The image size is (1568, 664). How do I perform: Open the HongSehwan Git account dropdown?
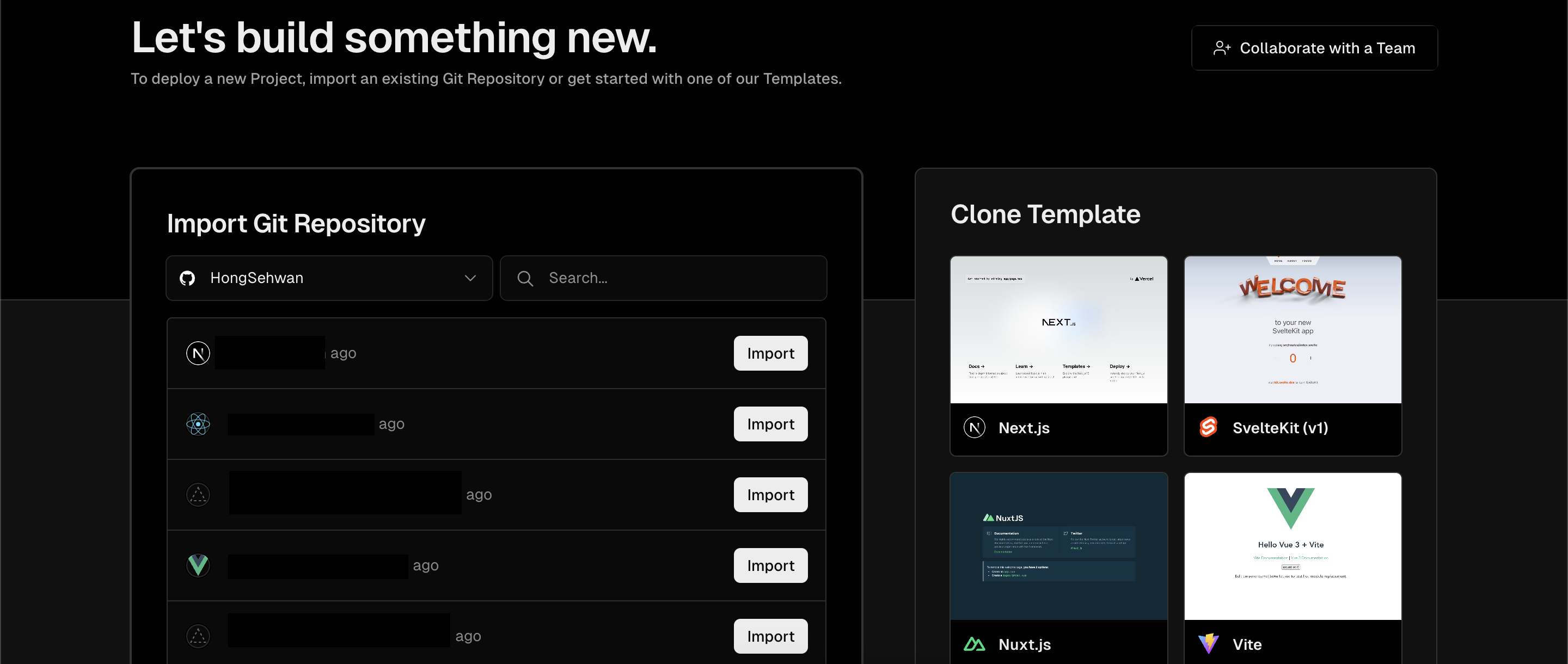tap(329, 278)
